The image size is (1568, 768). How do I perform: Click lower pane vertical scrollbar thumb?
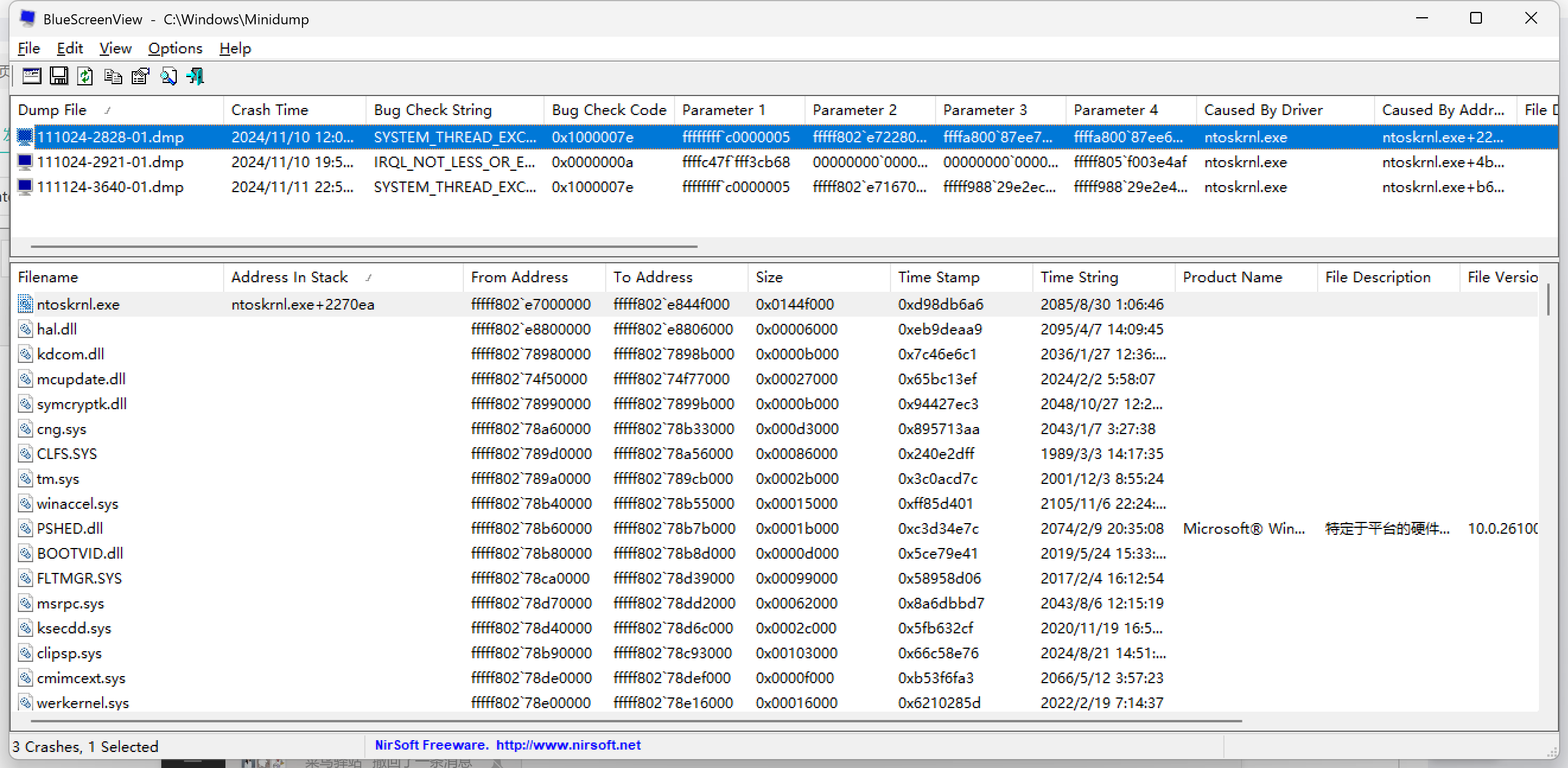point(1548,300)
